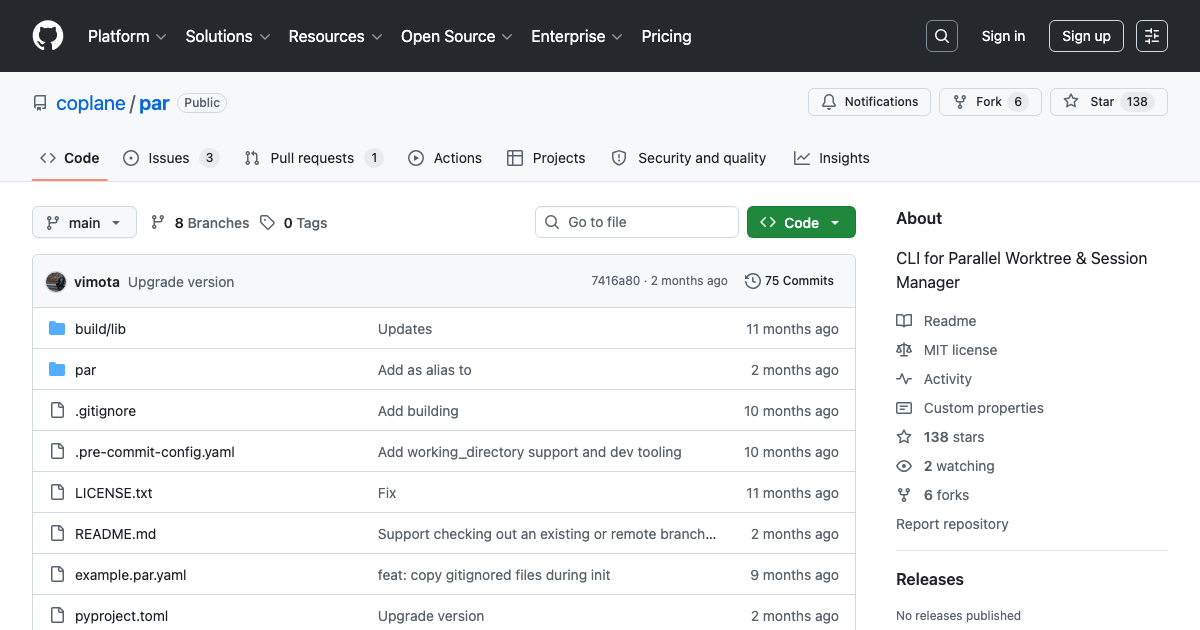Screen dimensions: 1200x630
Task: Open the Pricing page
Action: click(666, 36)
